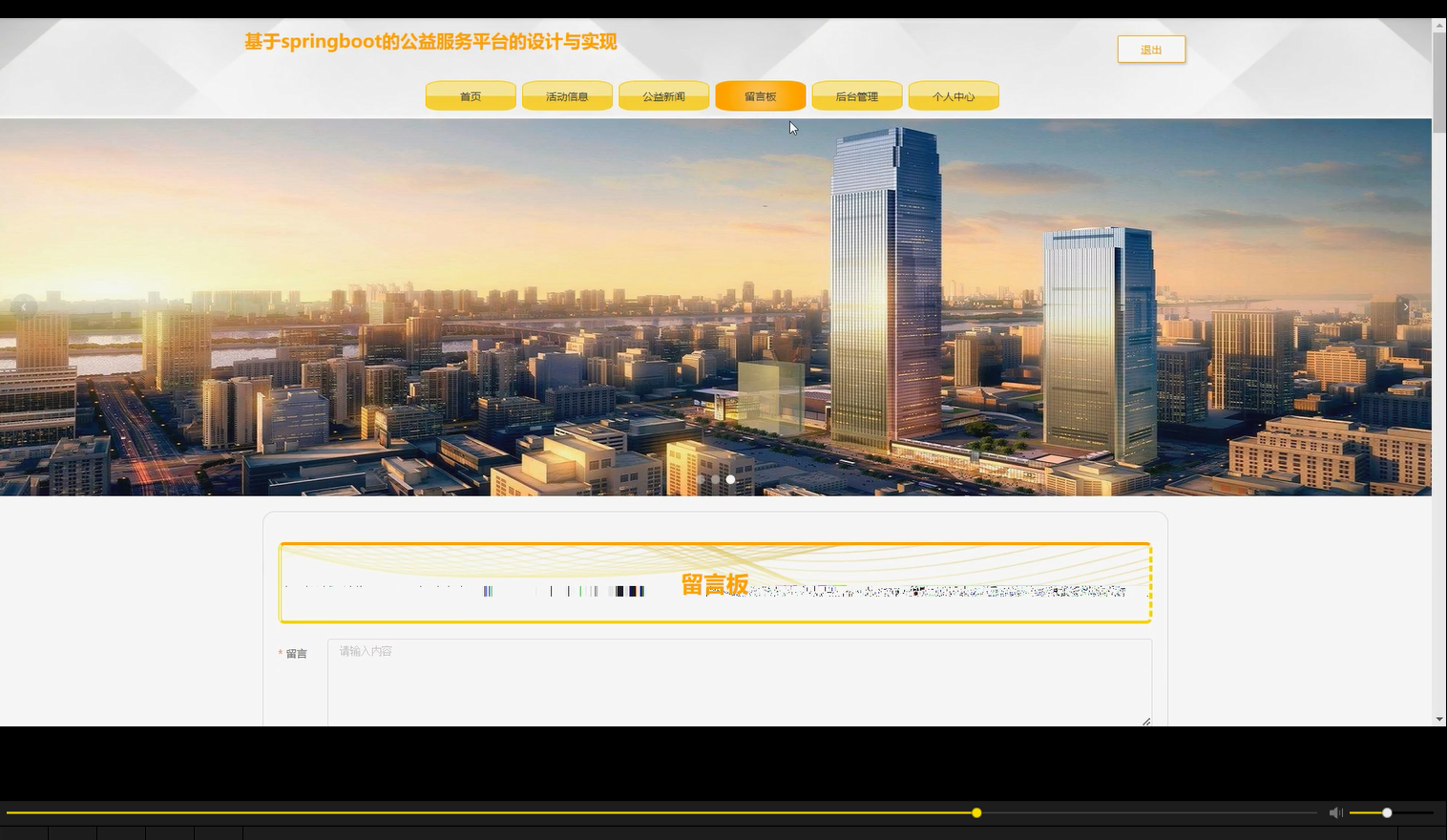Open the 公益新闻 section

pos(663,95)
